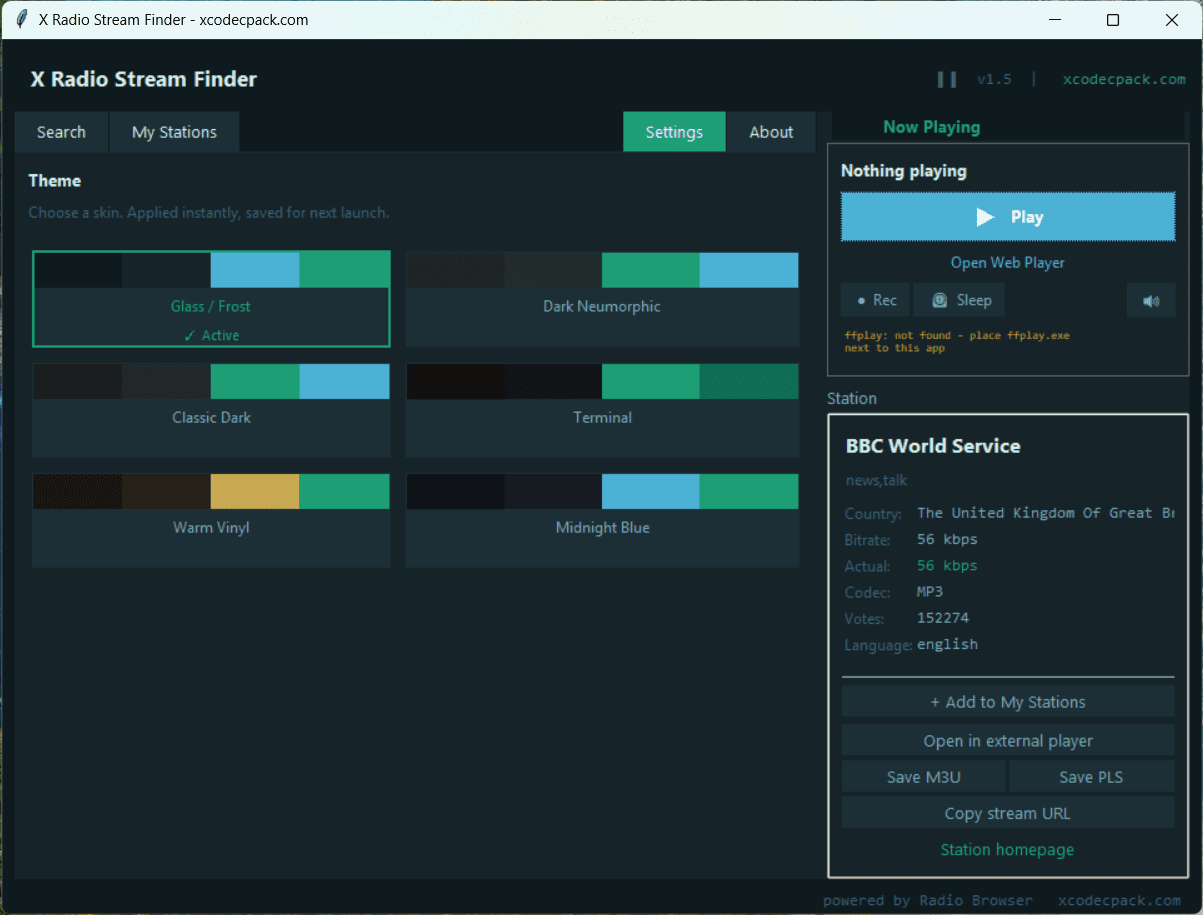This screenshot has height=915, width=1203.
Task: Go to the About tab
Action: 771,132
